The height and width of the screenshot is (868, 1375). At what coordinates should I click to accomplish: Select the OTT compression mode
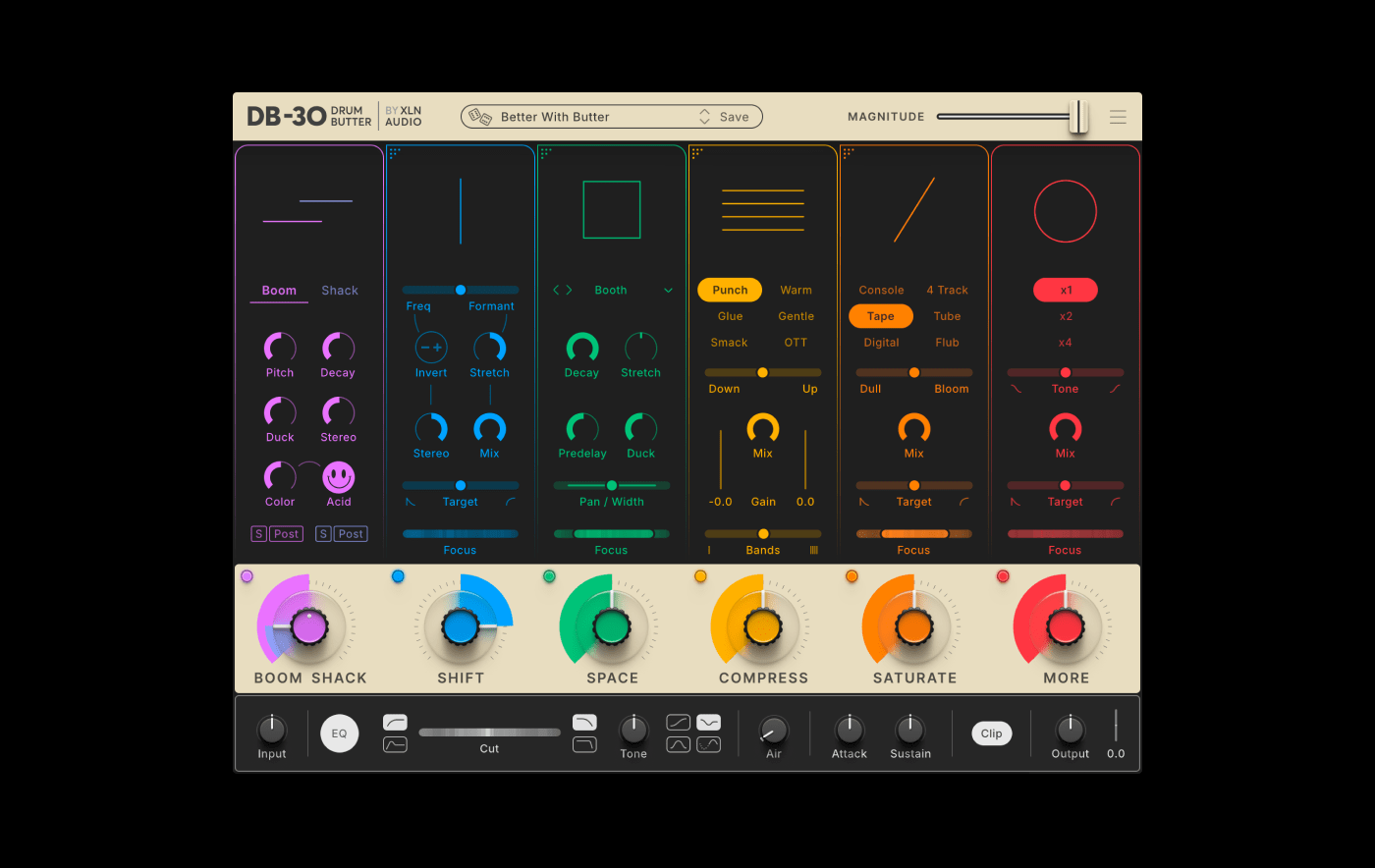796,343
